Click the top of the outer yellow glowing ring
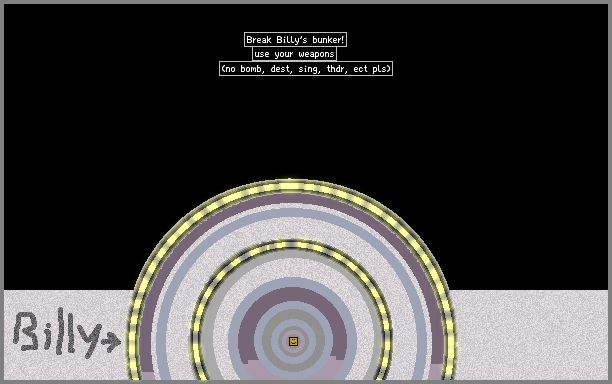Image resolution: width=612 pixels, height=384 pixels. point(291,186)
